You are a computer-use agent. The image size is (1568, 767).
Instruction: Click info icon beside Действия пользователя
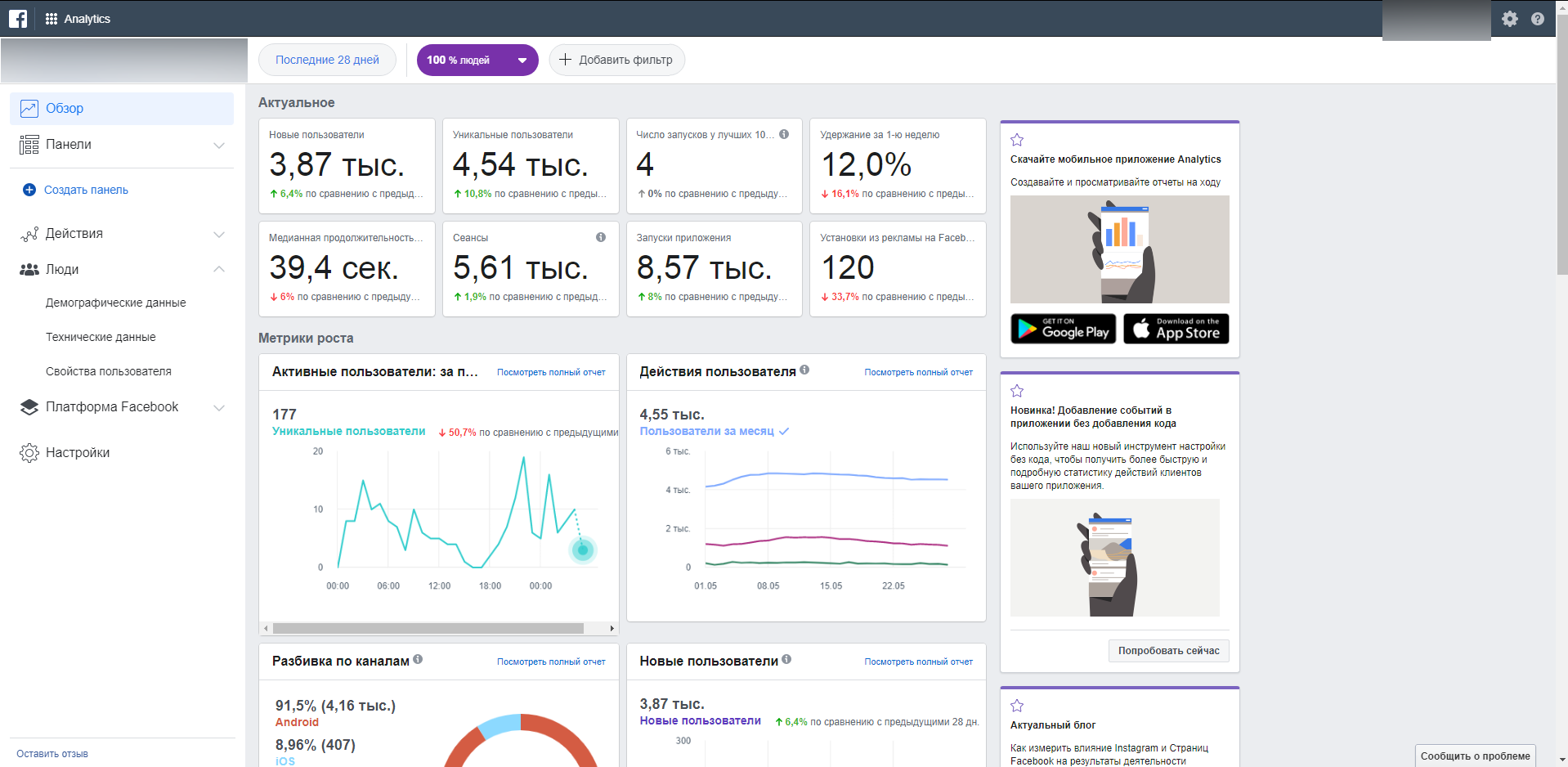point(804,370)
